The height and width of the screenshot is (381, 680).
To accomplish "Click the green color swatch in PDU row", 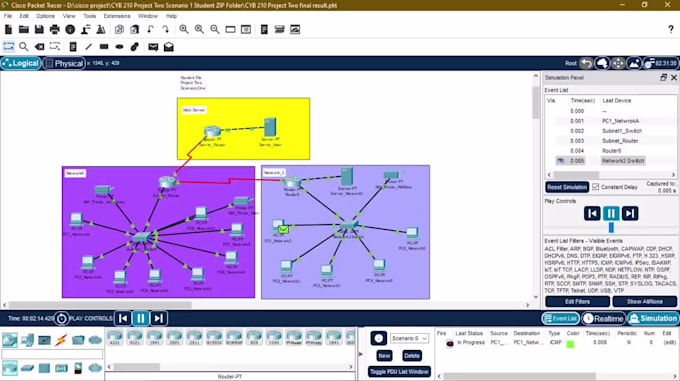I will (x=570, y=344).
